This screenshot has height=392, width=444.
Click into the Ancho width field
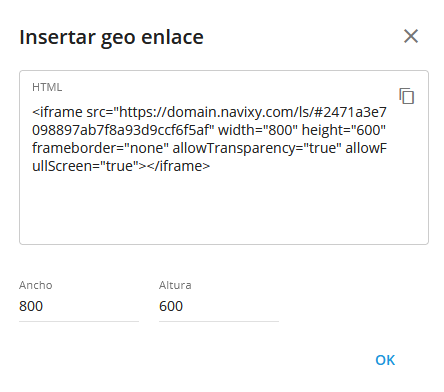click(79, 306)
